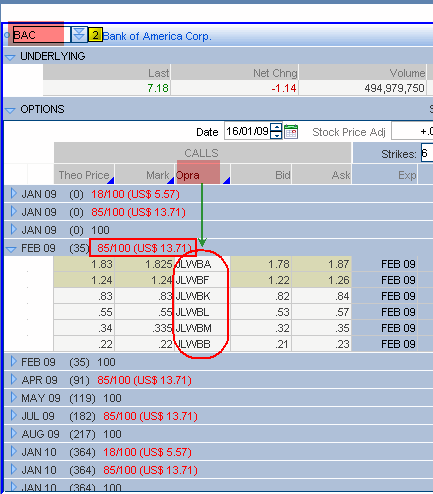Viewport: 433px width, 494px height.
Task: Open the Strikes count box
Action: coord(427,153)
